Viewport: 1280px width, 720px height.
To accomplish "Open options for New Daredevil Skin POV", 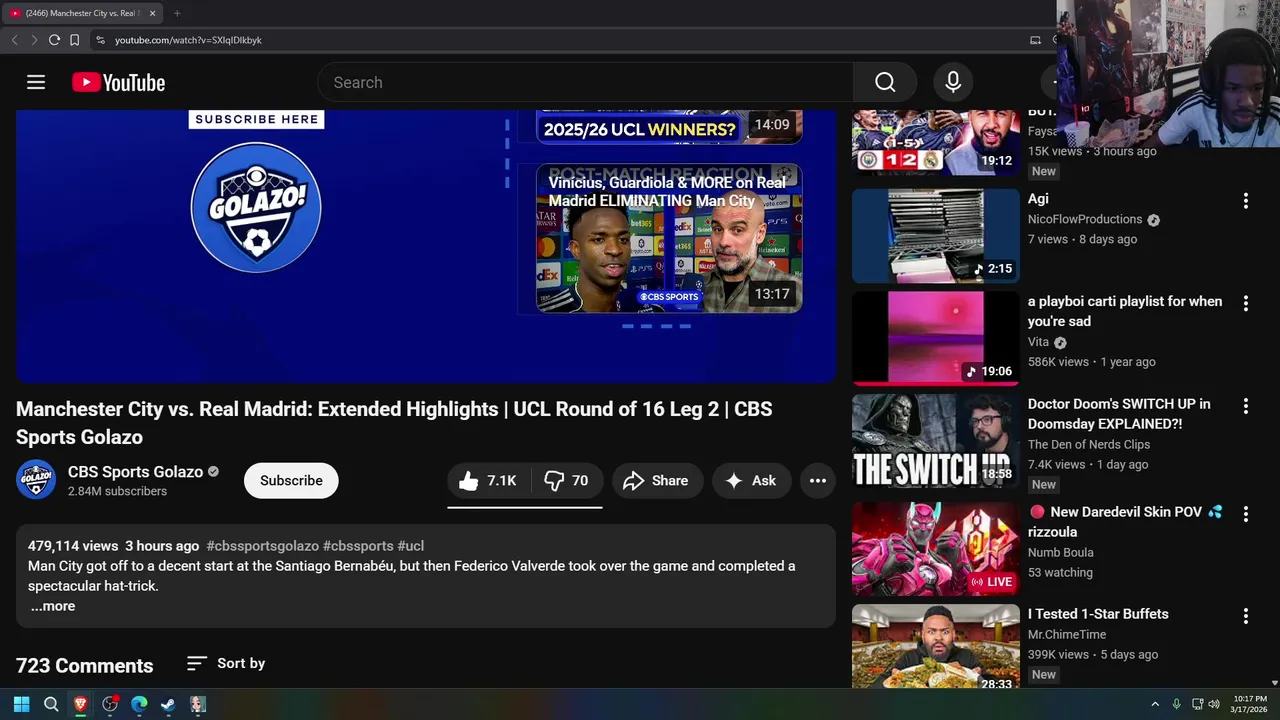I will pos(1245,514).
